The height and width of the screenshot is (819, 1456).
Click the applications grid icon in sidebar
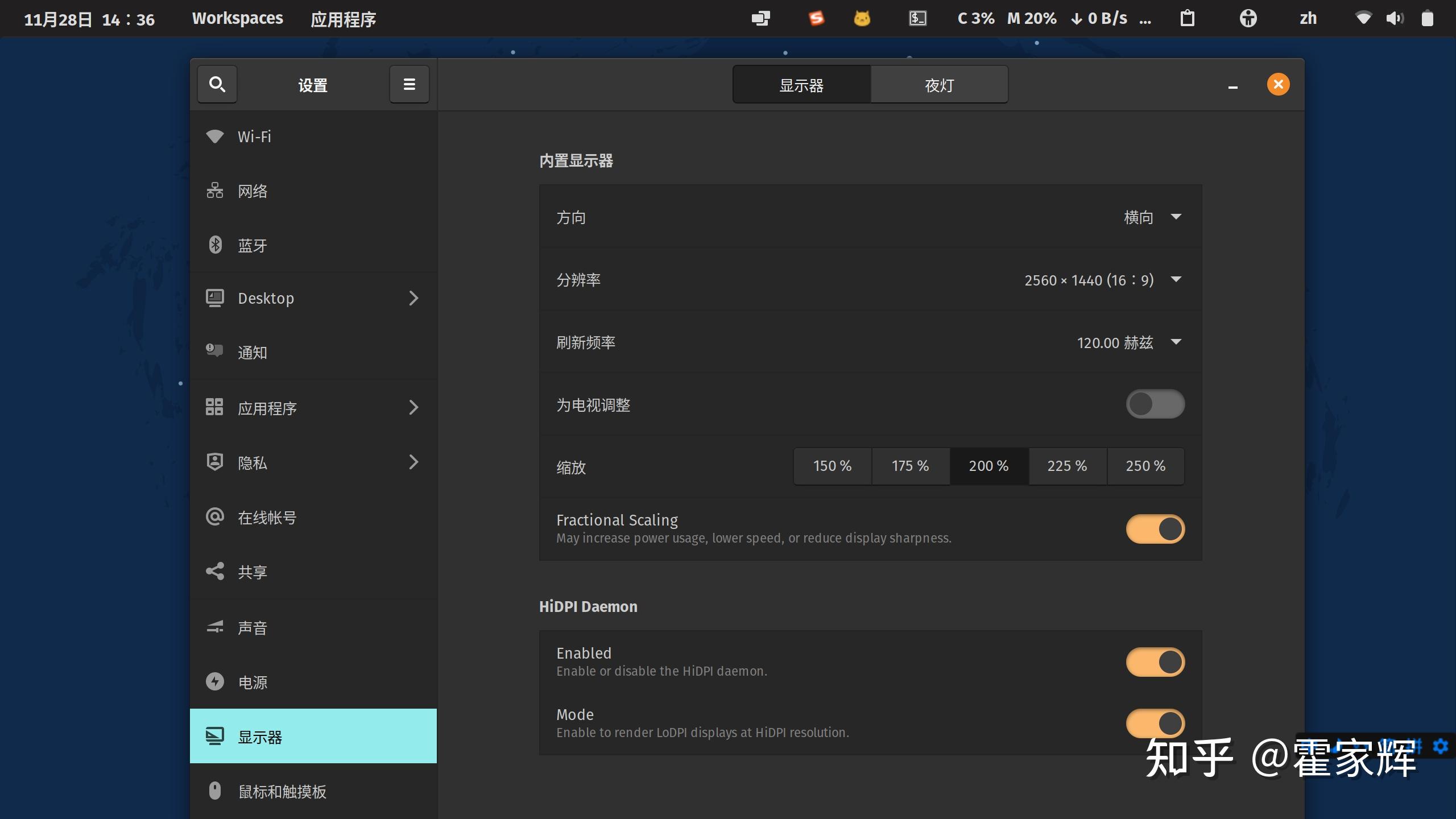pyautogui.click(x=214, y=407)
